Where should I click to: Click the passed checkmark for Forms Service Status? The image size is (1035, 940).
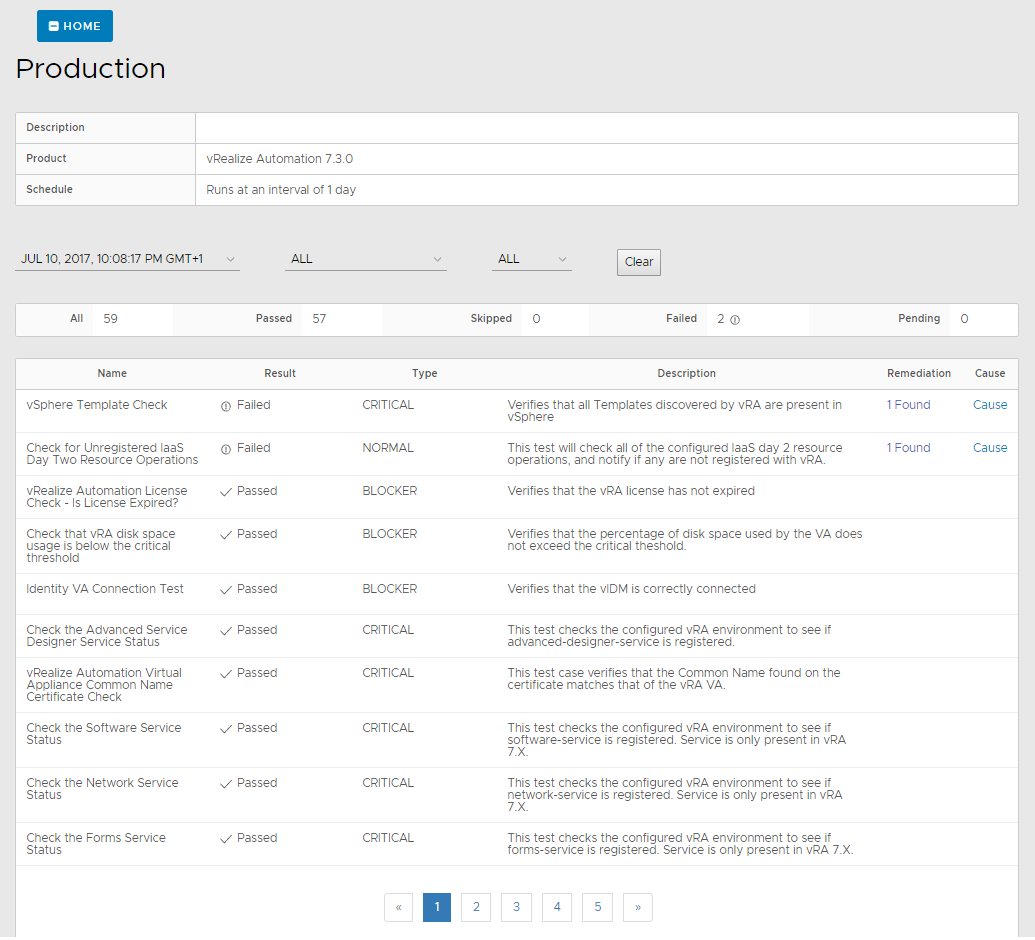[226, 838]
